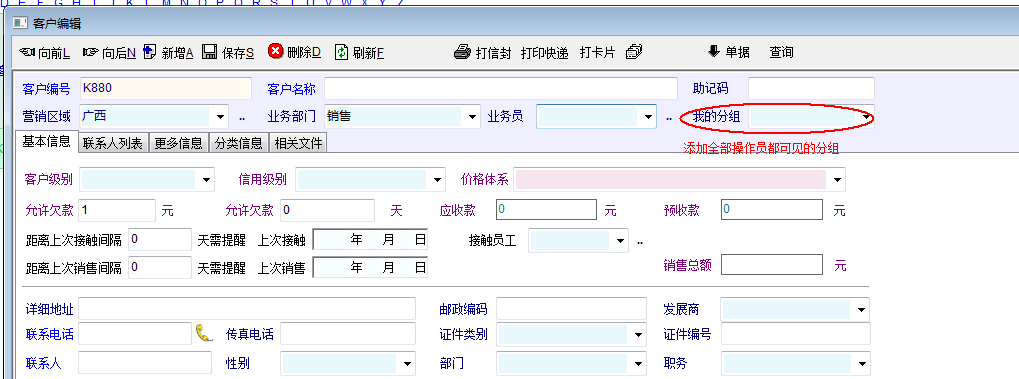The width and height of the screenshot is (1019, 379).
Task: Click the 向前L previous record icon
Action: pyautogui.click(x=27, y=52)
